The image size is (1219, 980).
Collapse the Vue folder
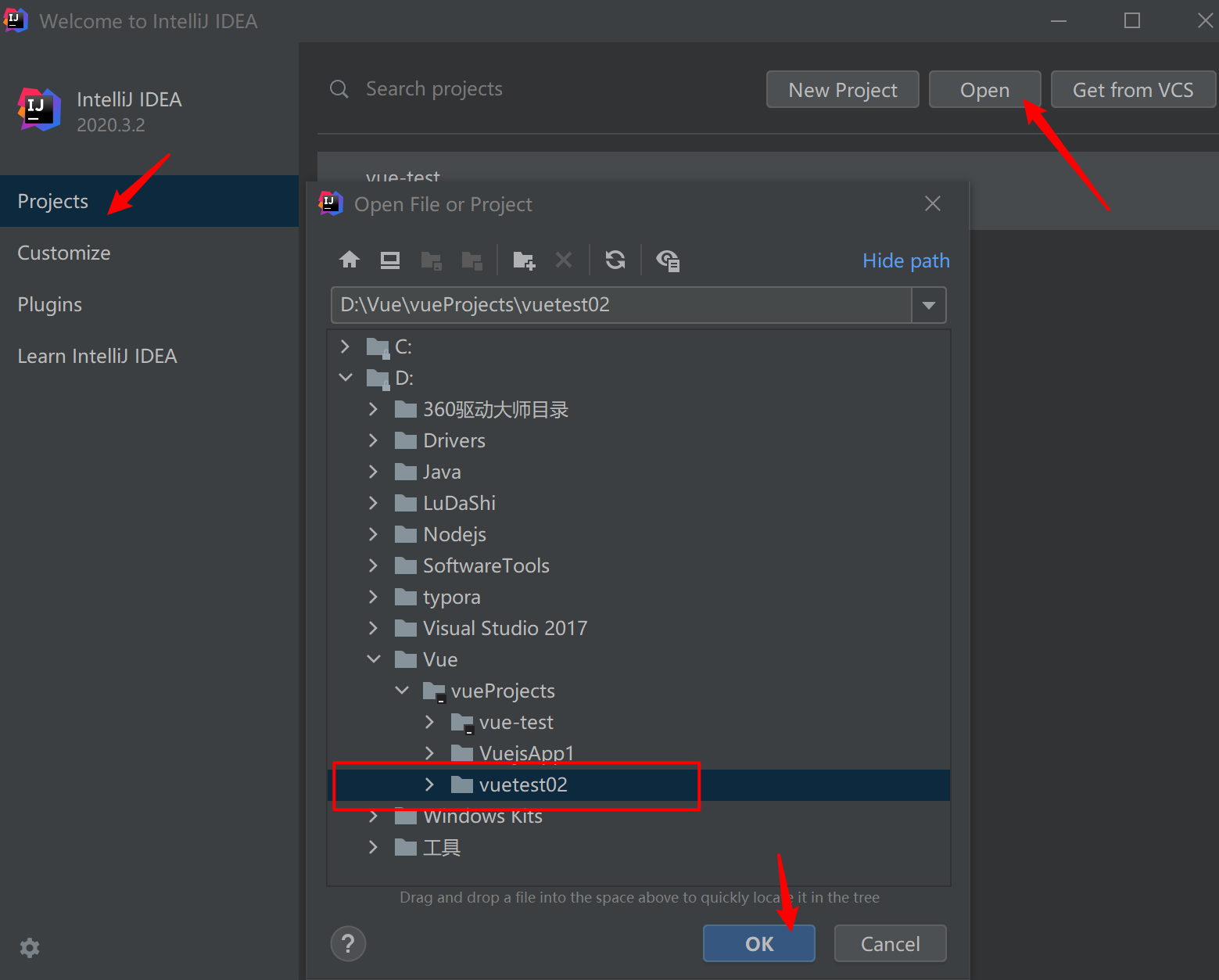pos(374,659)
